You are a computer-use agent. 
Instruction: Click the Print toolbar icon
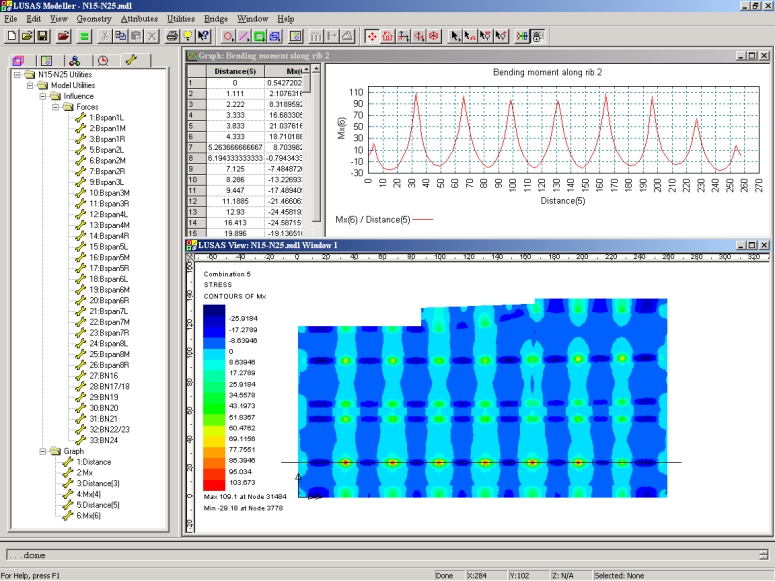pyautogui.click(x=172, y=36)
